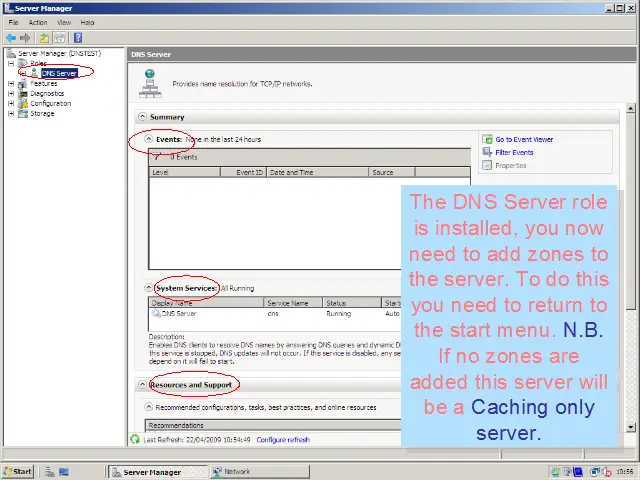This screenshot has width=640, height=480.
Task: Click the system tray clock
Action: 625,472
